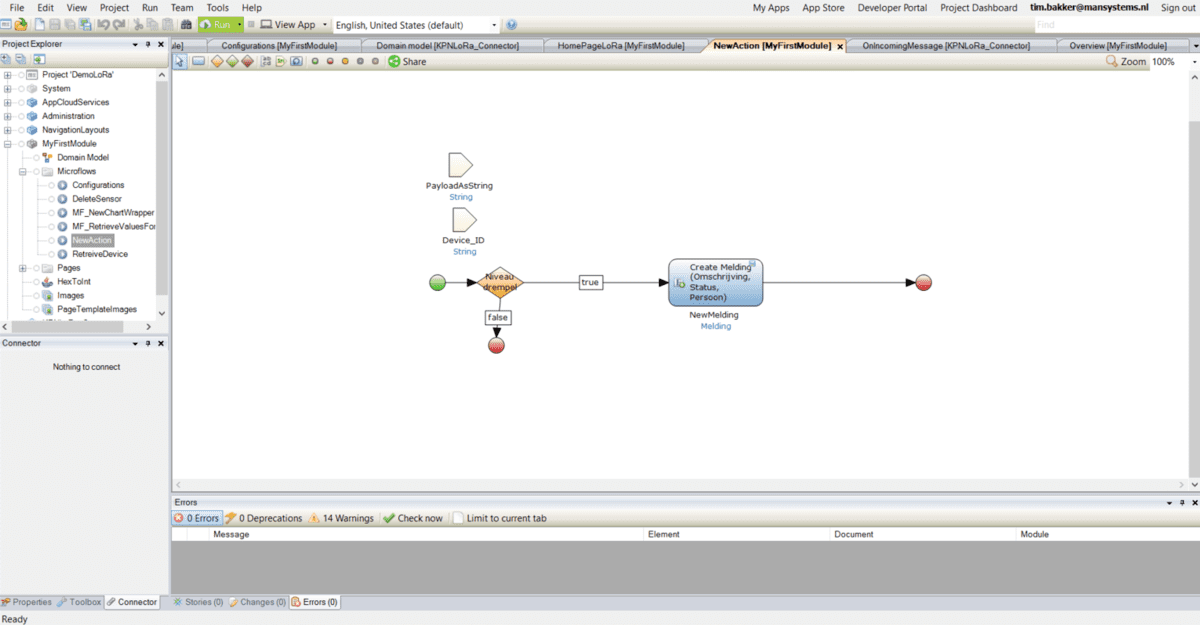Expand the NavigationLayouts module node
Screen dimensions: 1200x625
pyautogui.click(x=8, y=130)
